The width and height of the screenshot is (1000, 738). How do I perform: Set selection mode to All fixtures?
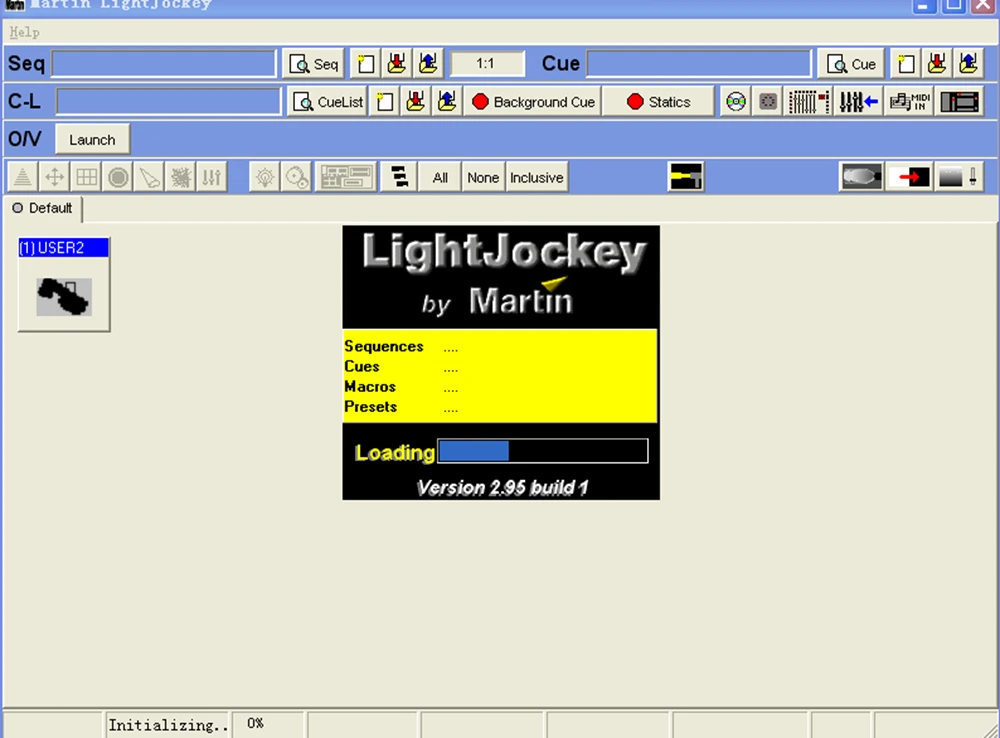click(440, 177)
